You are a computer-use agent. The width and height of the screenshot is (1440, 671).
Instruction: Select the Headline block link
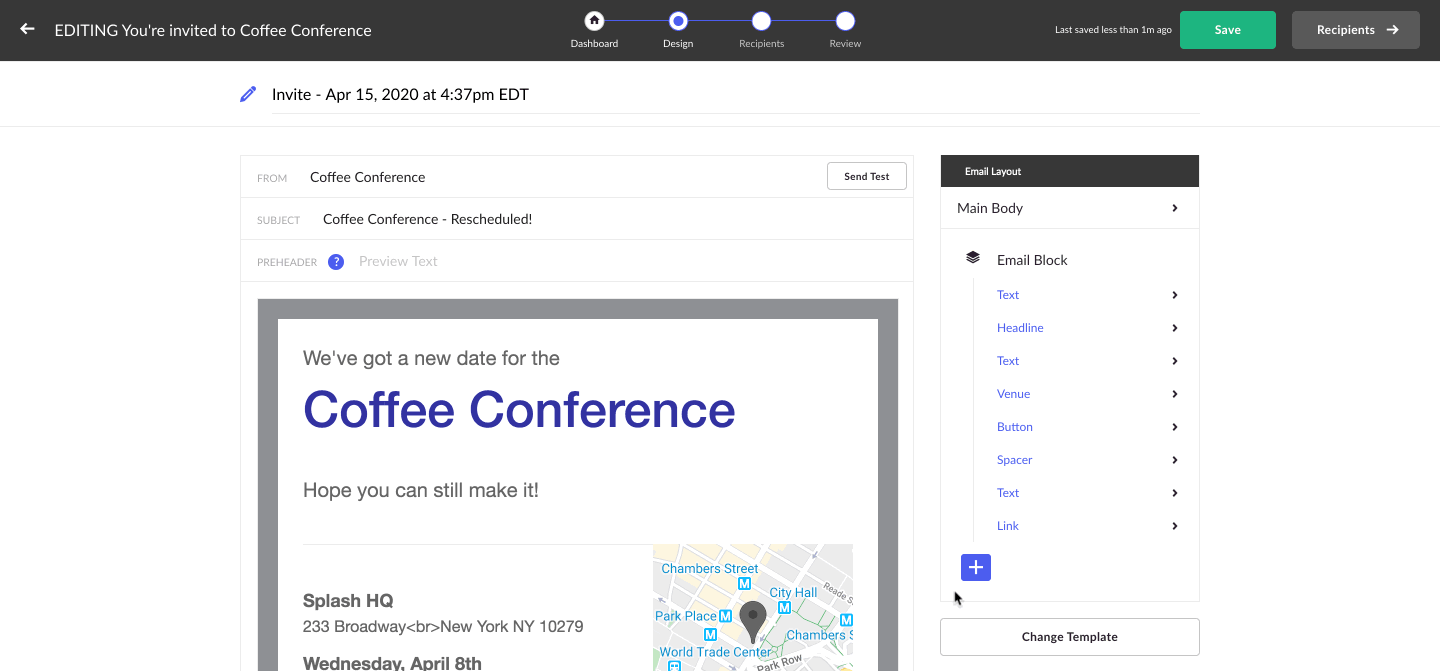pos(1020,328)
